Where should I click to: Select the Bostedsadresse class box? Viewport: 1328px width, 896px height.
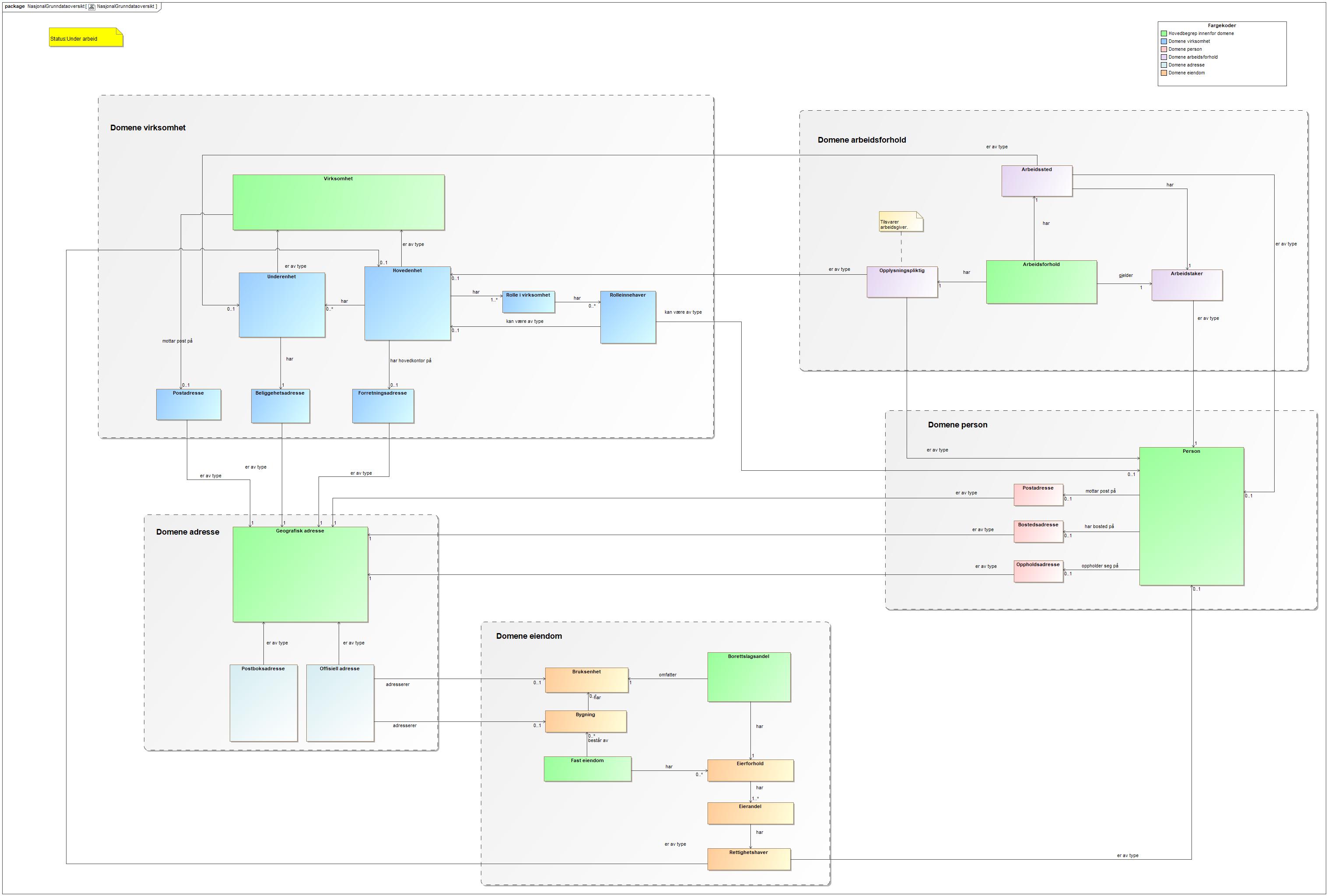[1038, 532]
